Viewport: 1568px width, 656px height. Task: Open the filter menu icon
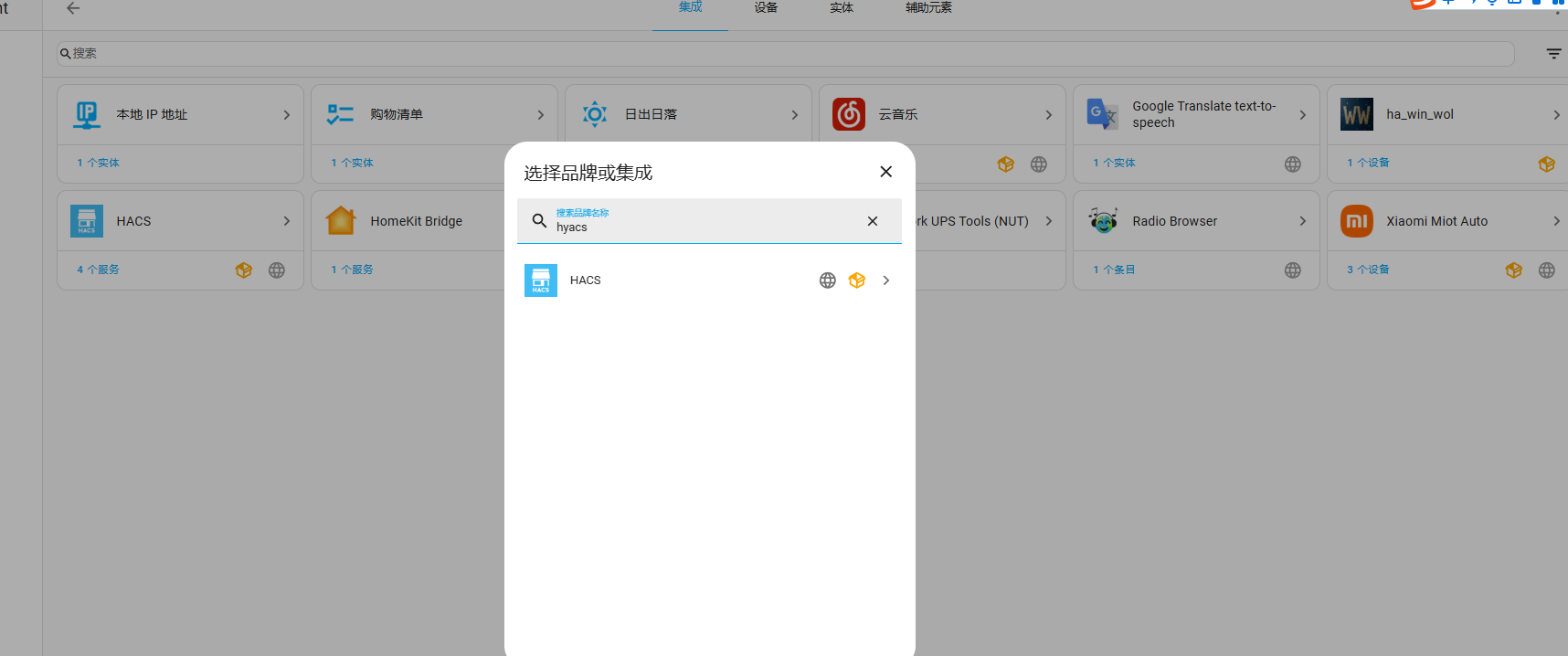[1552, 54]
